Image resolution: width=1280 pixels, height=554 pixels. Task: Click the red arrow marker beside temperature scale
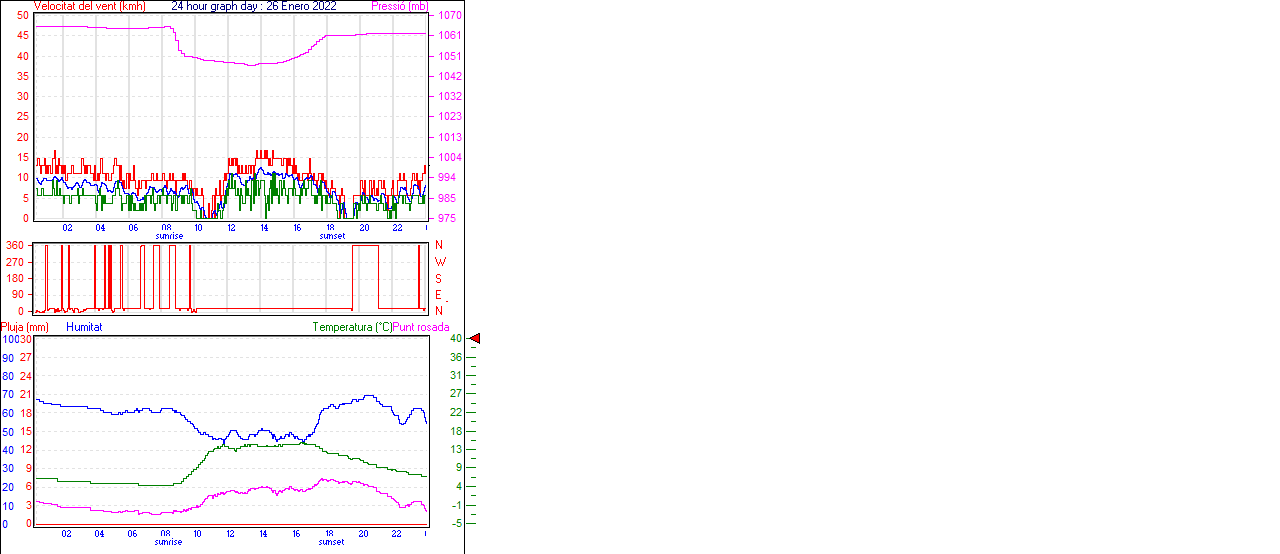pos(475,339)
